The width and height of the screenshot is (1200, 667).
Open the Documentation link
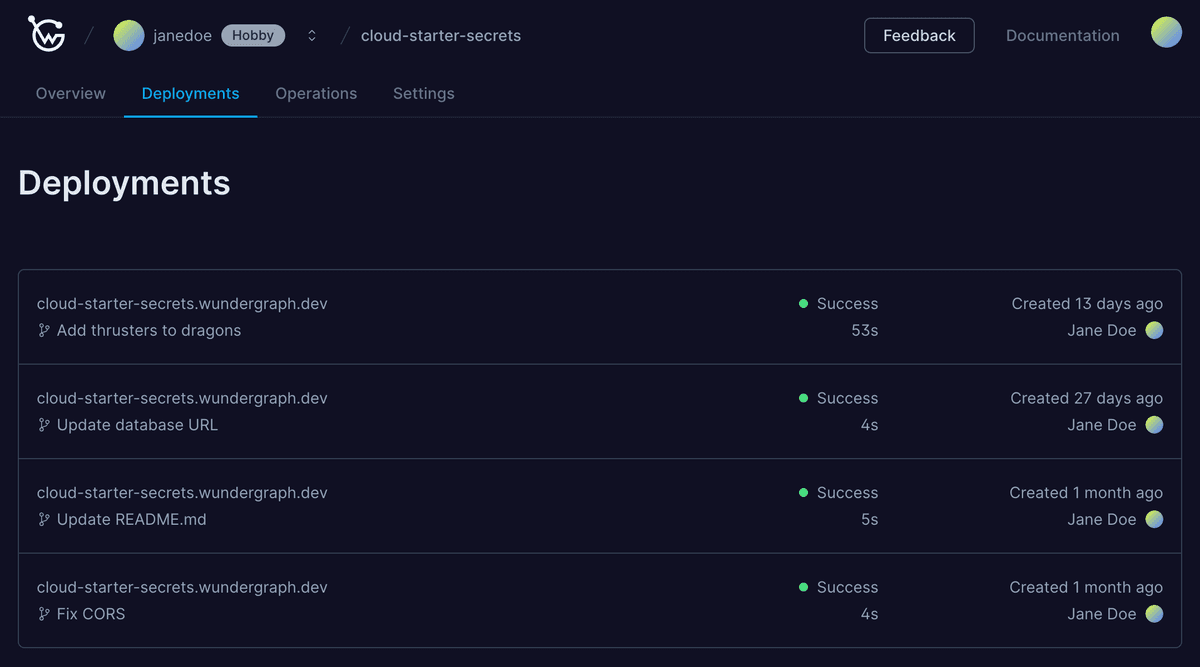click(1062, 35)
